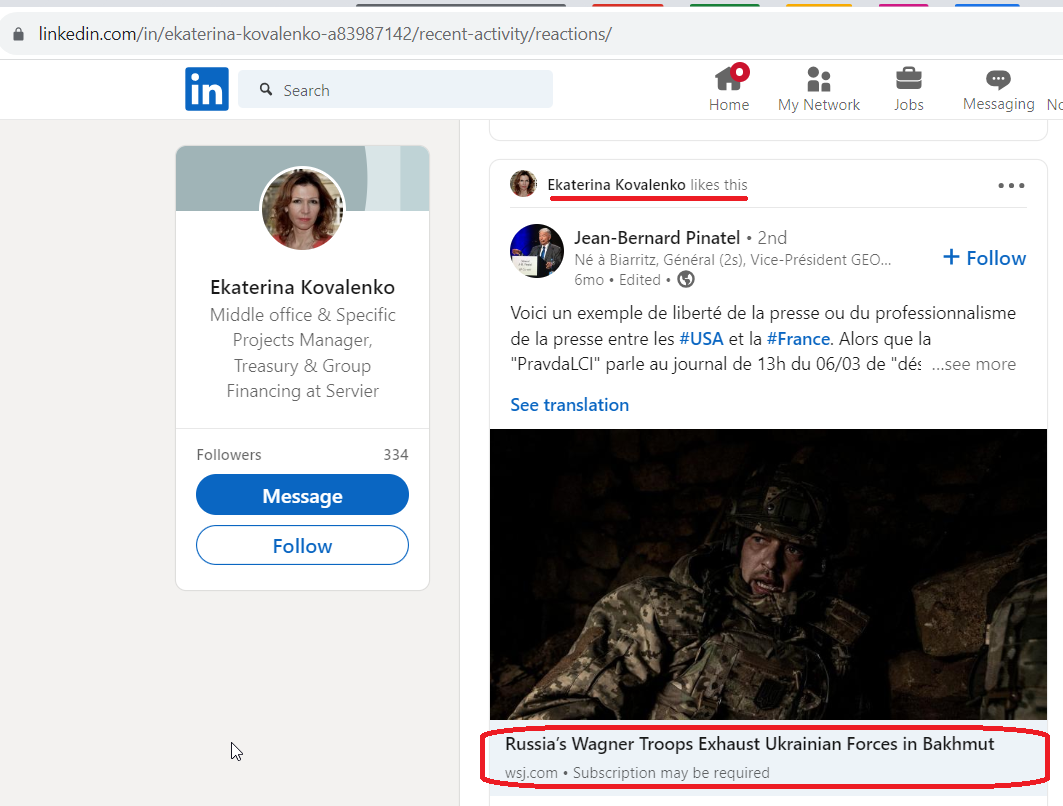Open Jean-Bernard Pinatel's name link
The width and height of the screenshot is (1063, 806).
657,238
